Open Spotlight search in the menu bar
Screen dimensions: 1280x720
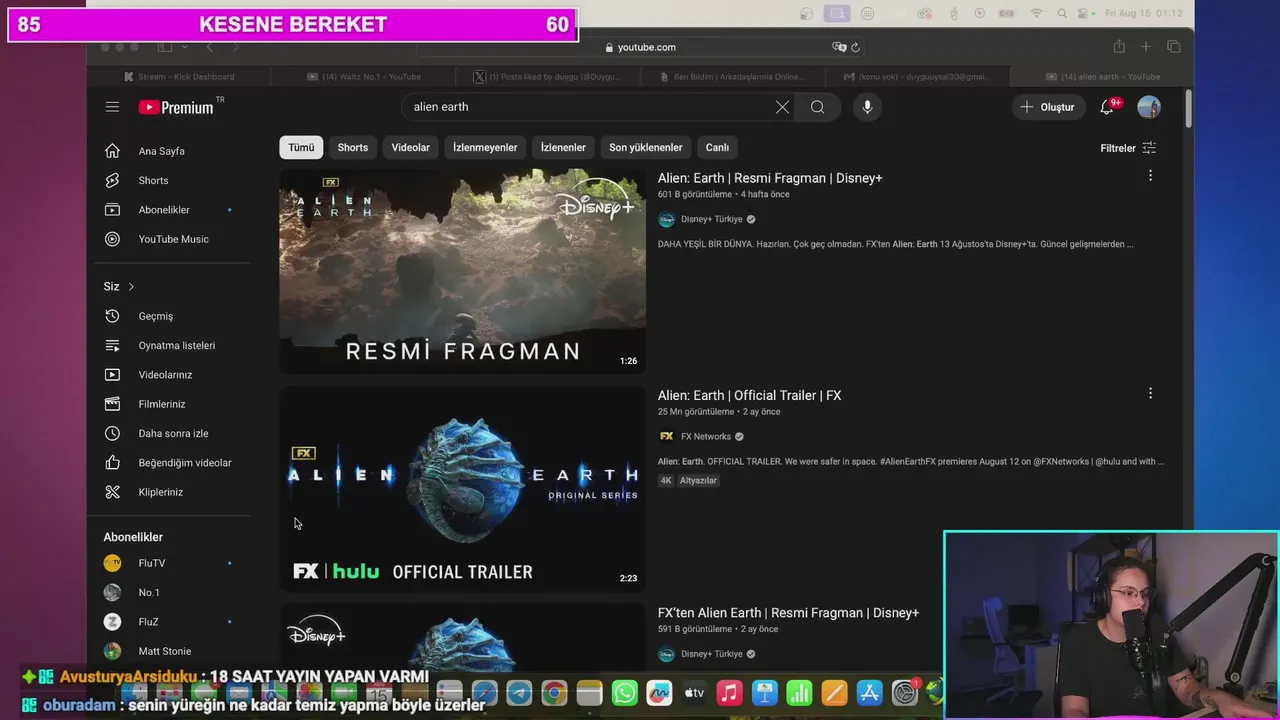point(1063,13)
